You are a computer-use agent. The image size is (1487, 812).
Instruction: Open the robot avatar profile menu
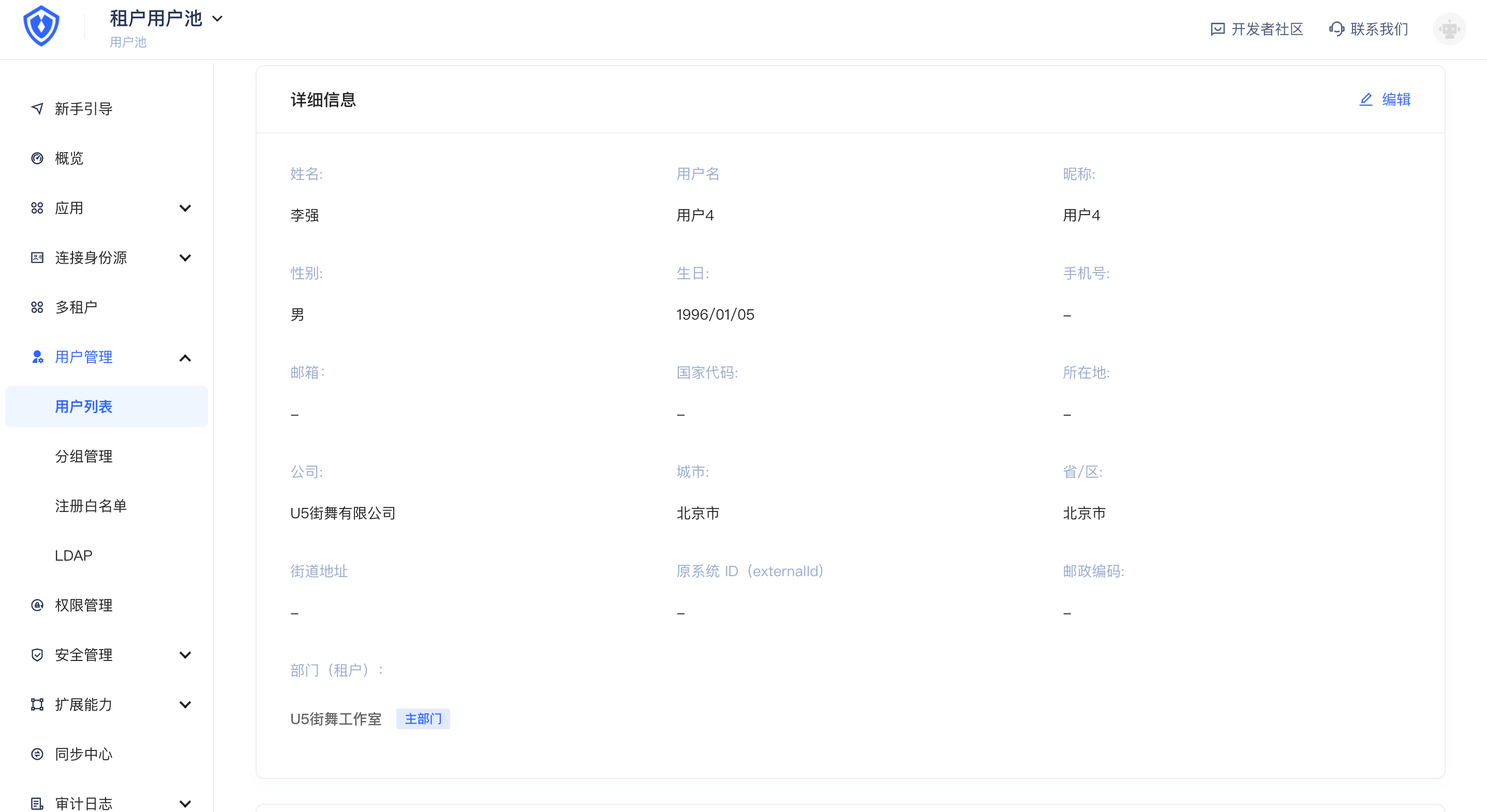pos(1449,29)
